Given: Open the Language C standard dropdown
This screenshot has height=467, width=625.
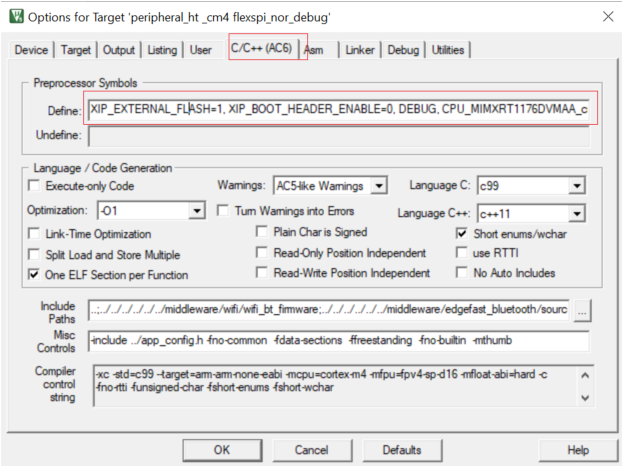Looking at the screenshot, I should click(577, 186).
